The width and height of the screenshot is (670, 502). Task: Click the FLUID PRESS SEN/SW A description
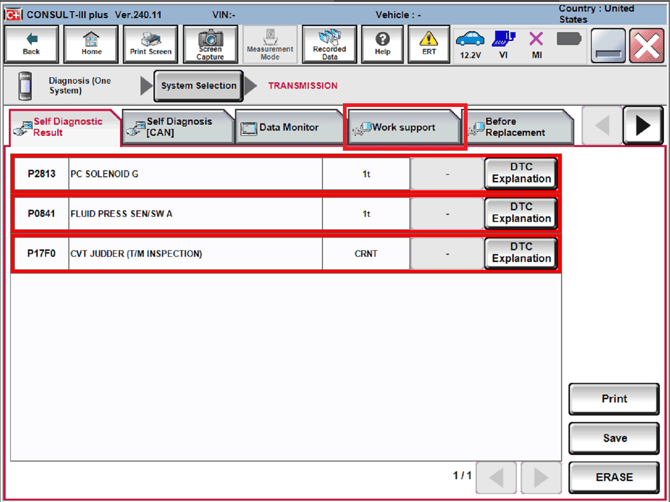pos(121,214)
